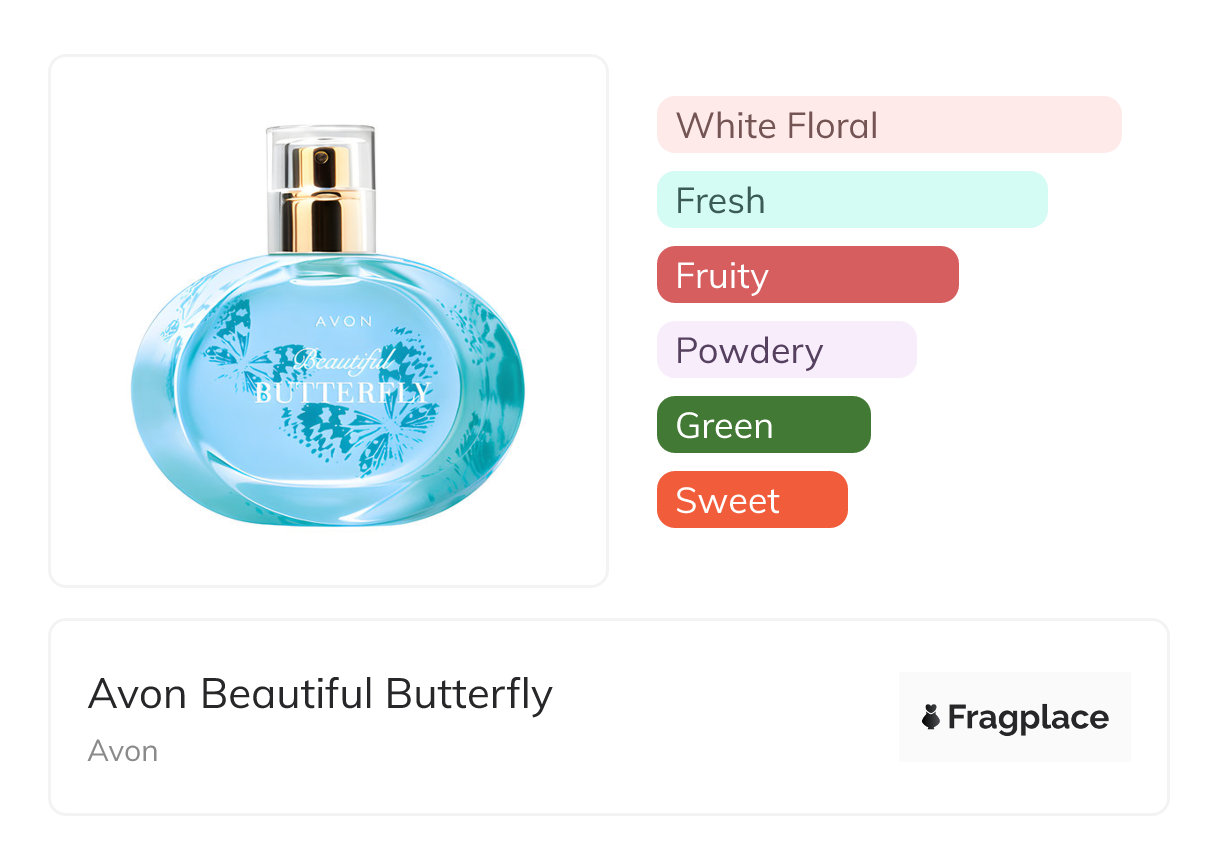Image resolution: width=1218 pixels, height=864 pixels.
Task: Select the orange Sweet accord bar
Action: (x=751, y=500)
